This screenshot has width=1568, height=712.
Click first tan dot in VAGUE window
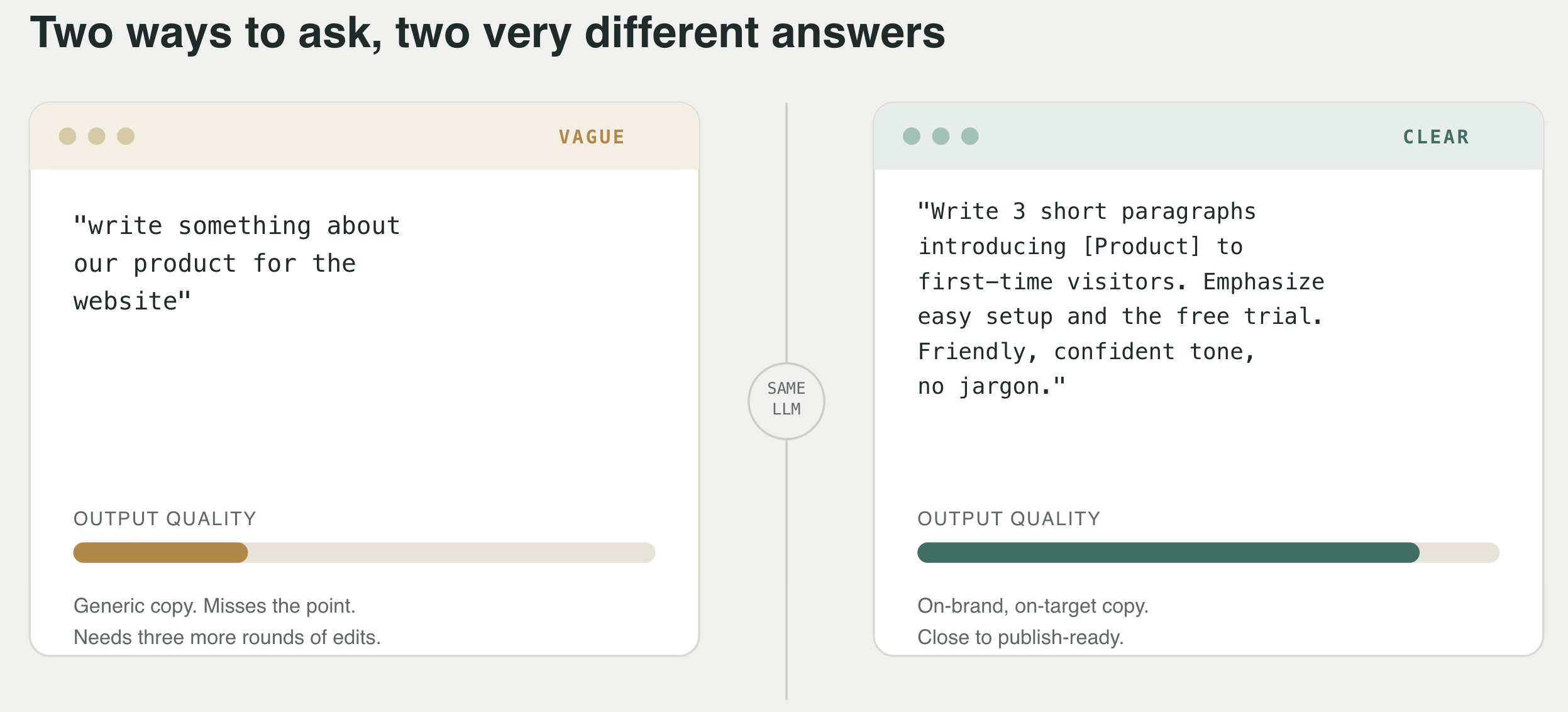point(67,136)
